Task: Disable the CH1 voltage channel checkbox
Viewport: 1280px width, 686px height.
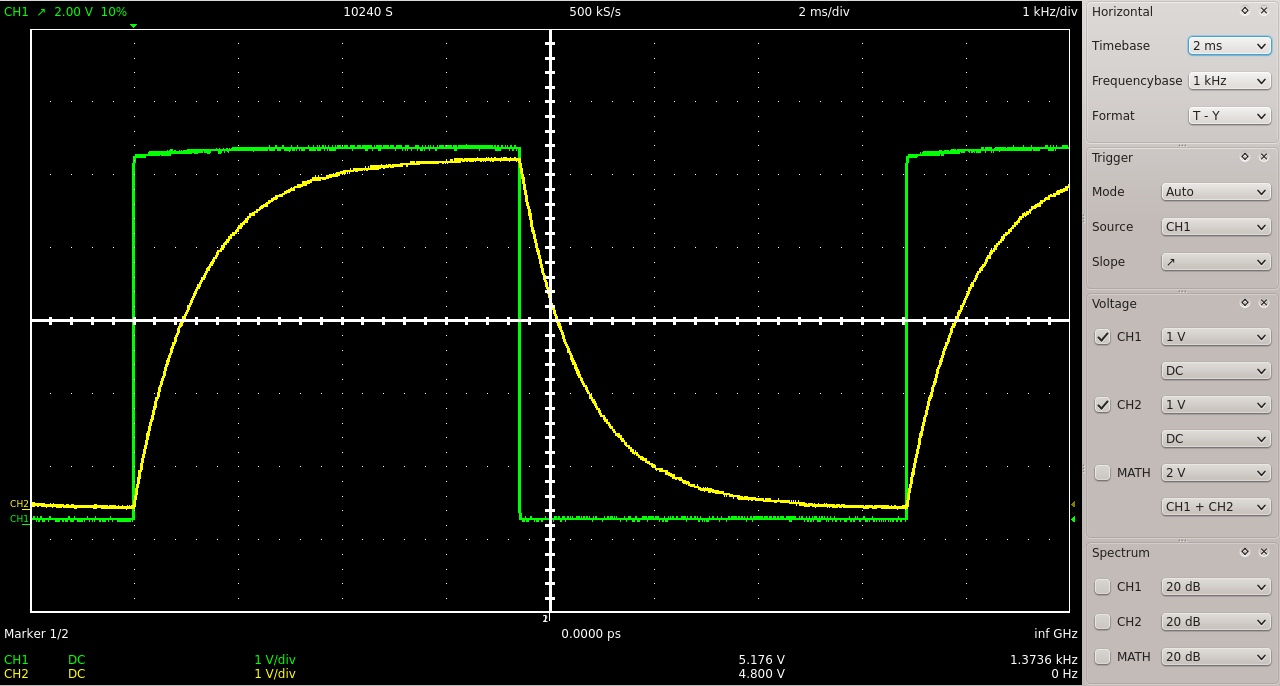Action: tap(1103, 337)
